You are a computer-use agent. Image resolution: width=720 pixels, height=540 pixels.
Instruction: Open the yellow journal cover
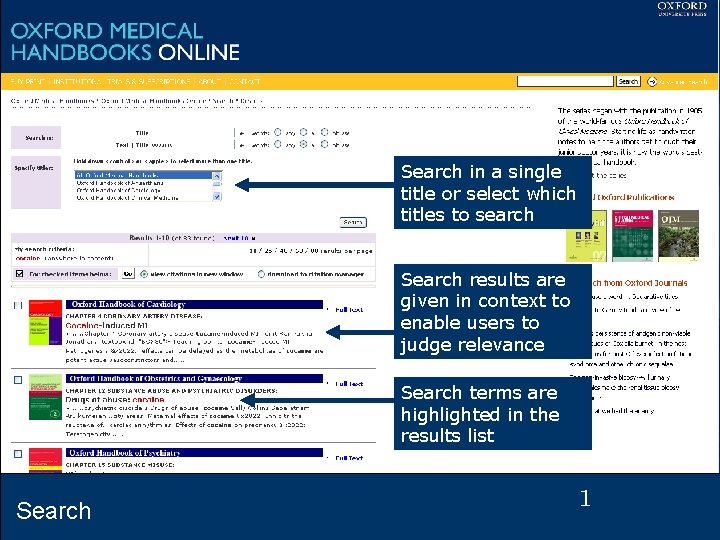point(586,236)
